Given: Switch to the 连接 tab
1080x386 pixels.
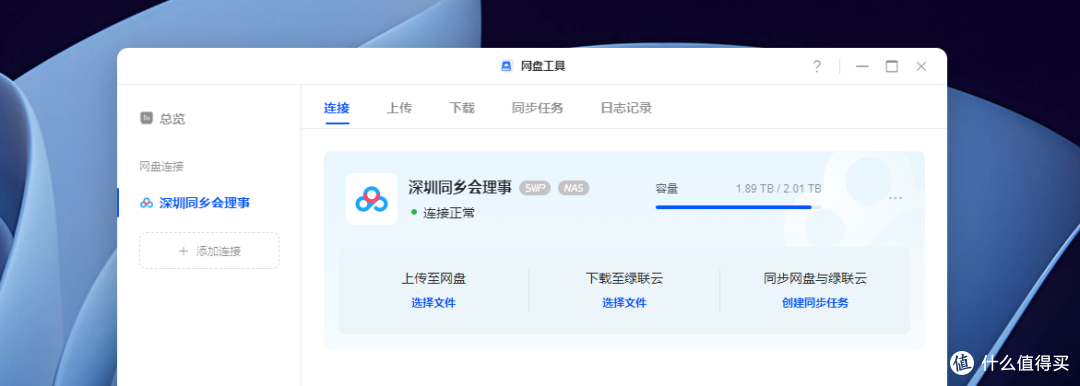Looking at the screenshot, I should click(337, 108).
